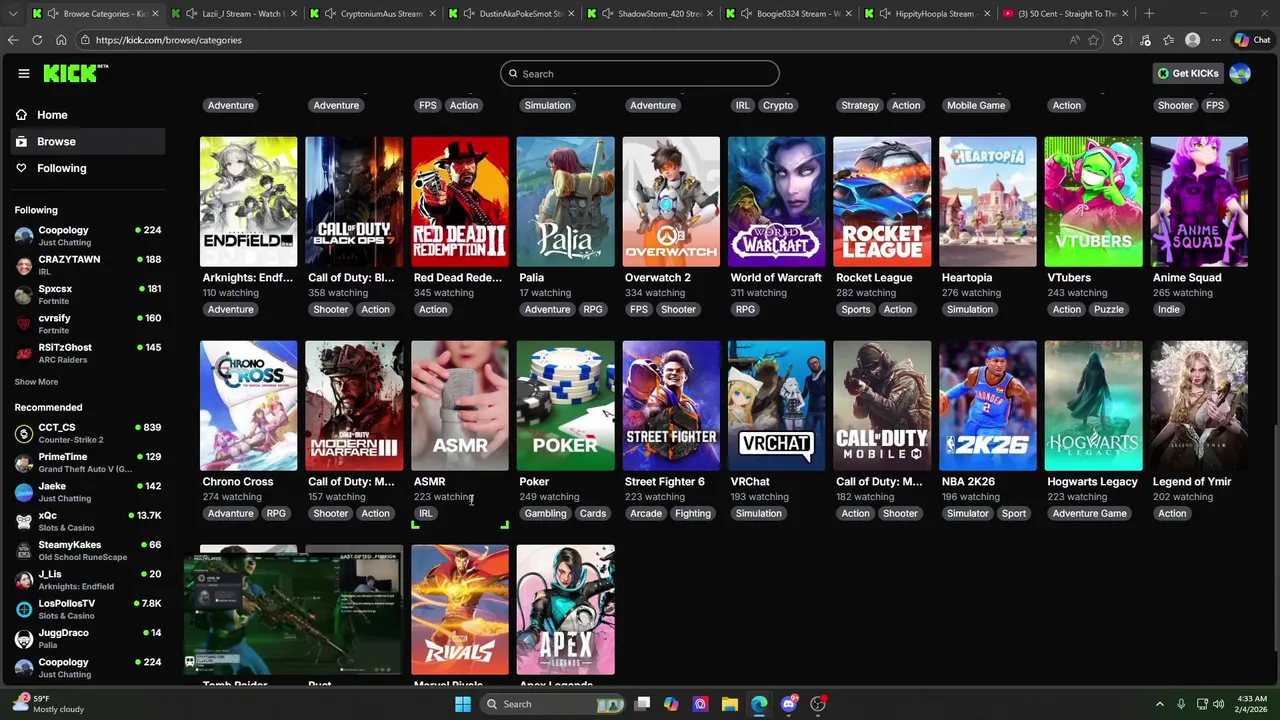
Task: Open the Red Dead Redemption II category
Action: pos(460,202)
